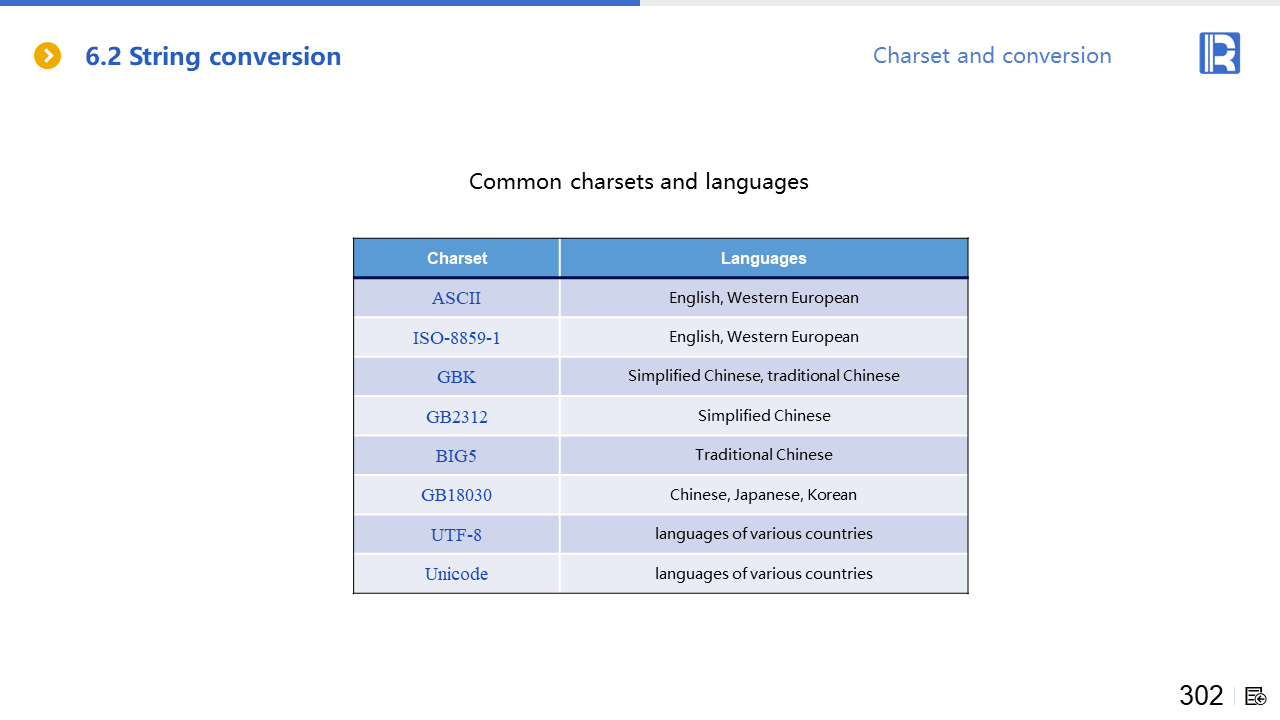
Task: Click the 'Charset and conversion' header text
Action: tap(991, 56)
